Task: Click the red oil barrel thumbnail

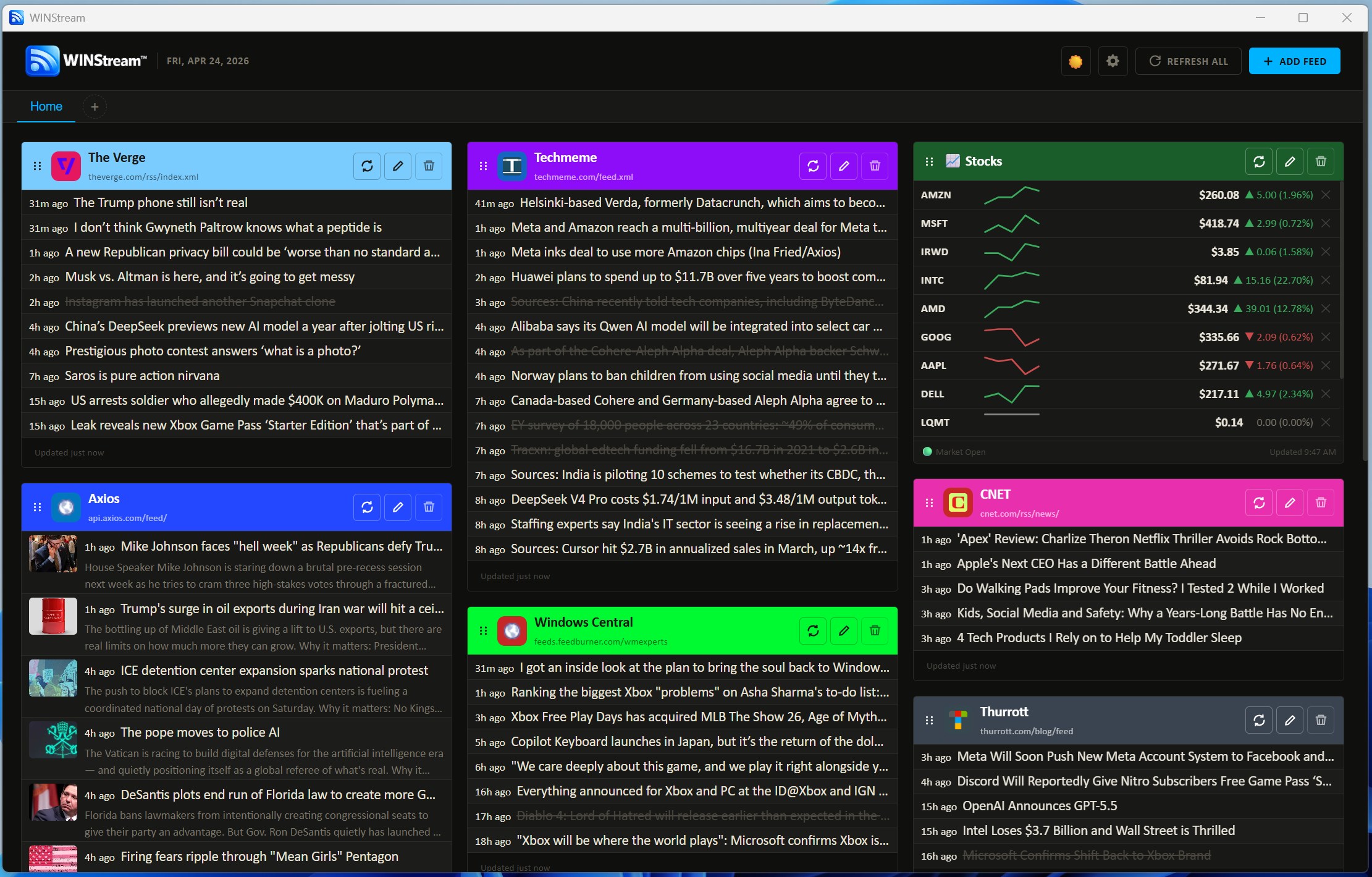Action: tap(53, 616)
